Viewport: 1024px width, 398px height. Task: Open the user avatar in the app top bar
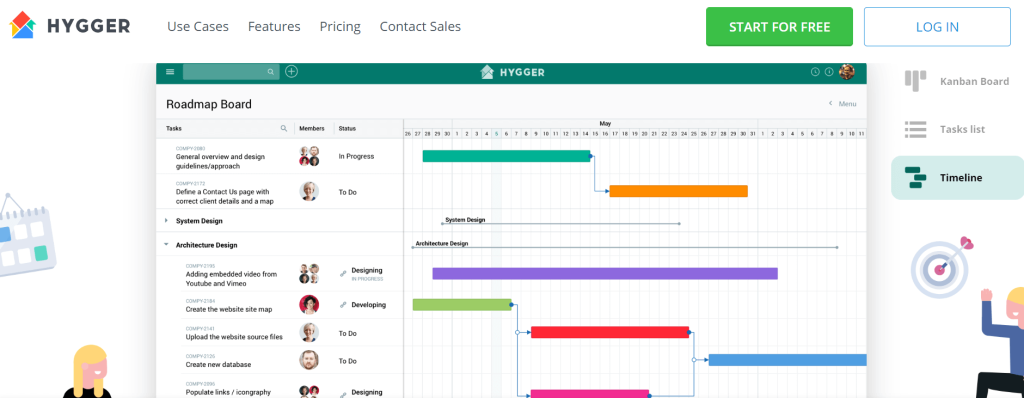[847, 72]
